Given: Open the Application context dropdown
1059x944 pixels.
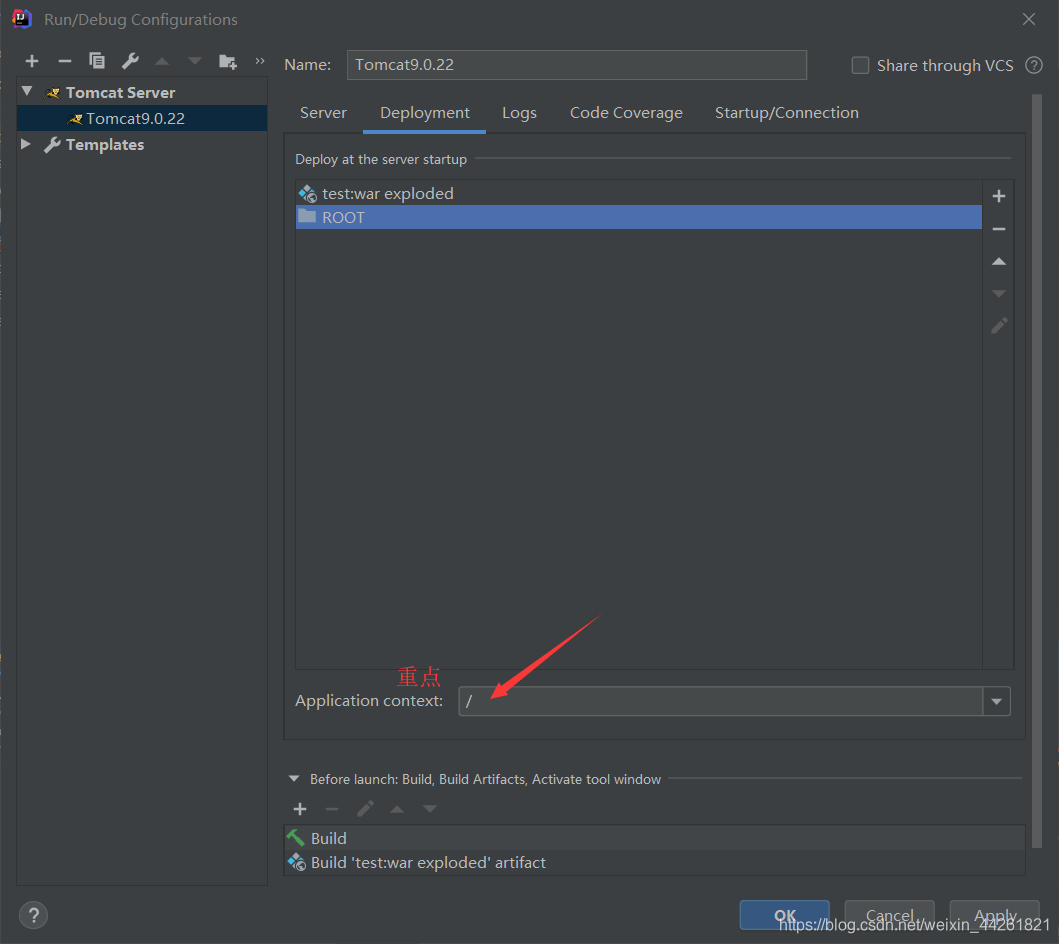Looking at the screenshot, I should [996, 702].
